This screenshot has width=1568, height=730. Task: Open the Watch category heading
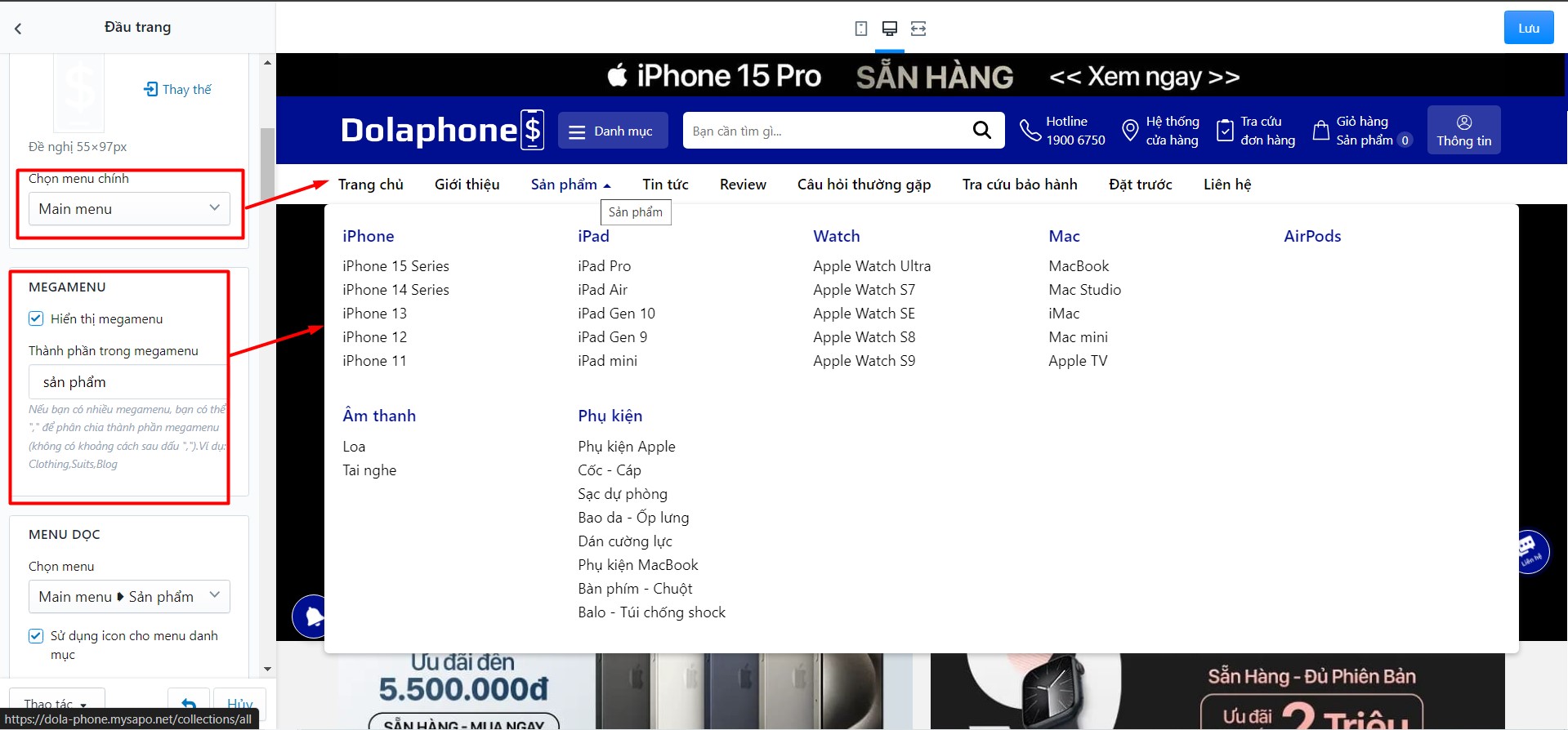tap(837, 236)
